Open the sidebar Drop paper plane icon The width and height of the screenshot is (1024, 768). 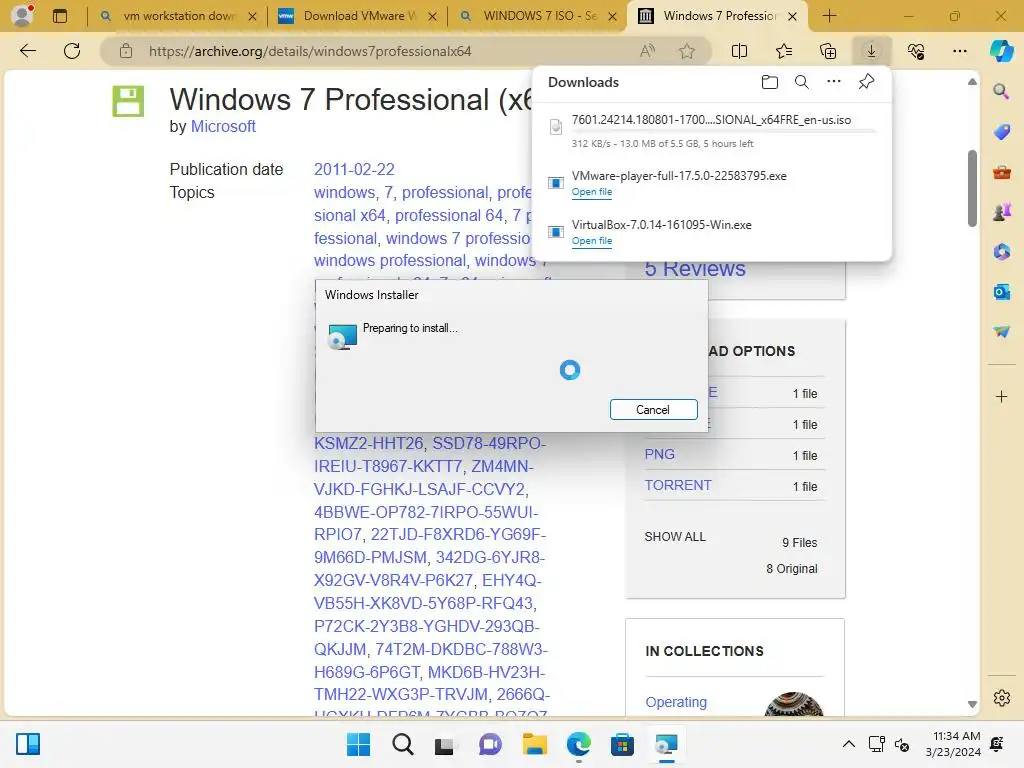click(x=1001, y=331)
